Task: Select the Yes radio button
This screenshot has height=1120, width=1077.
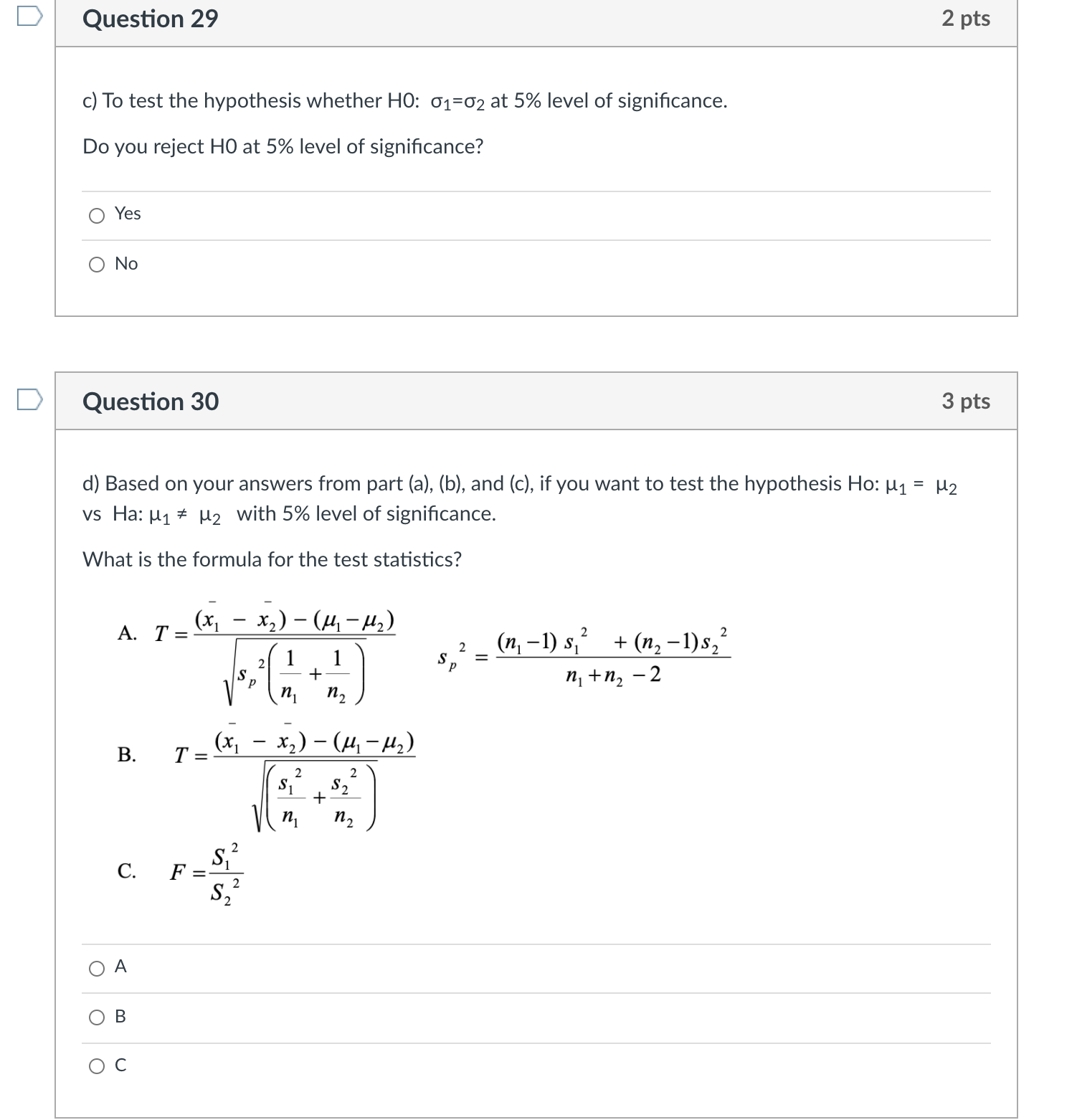Action: click(97, 214)
